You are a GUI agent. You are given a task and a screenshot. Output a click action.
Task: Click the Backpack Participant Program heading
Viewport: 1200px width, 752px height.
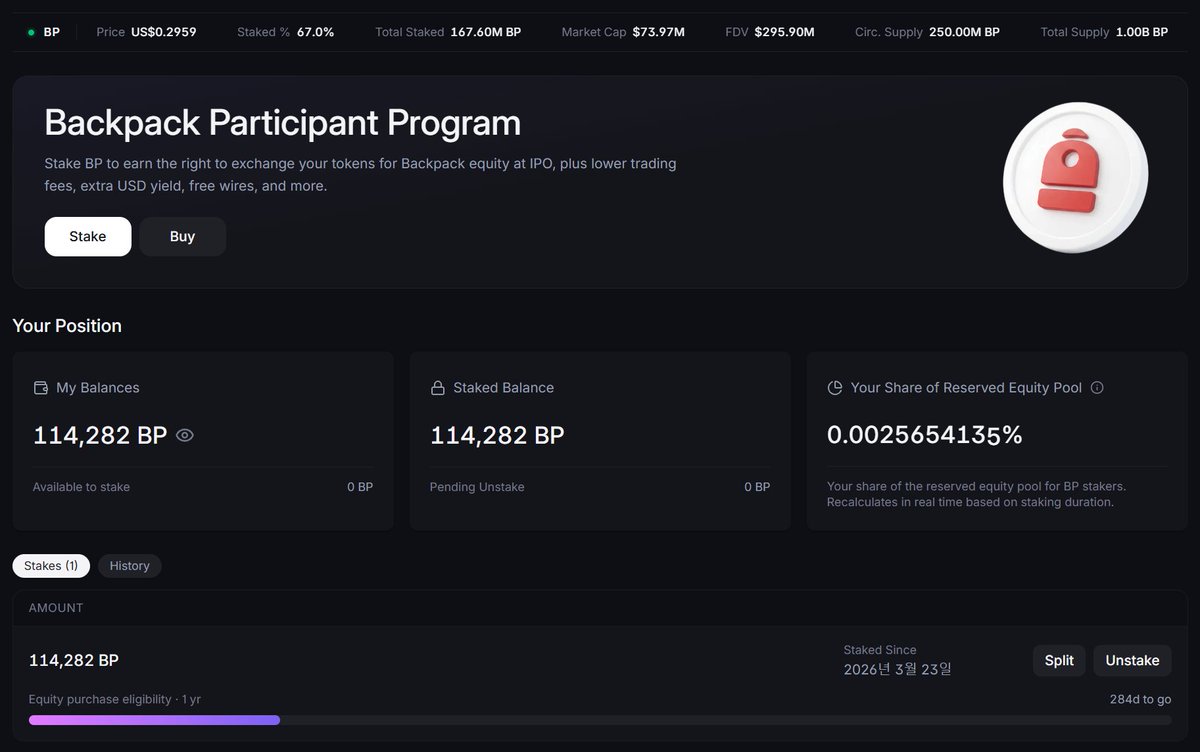pos(283,123)
